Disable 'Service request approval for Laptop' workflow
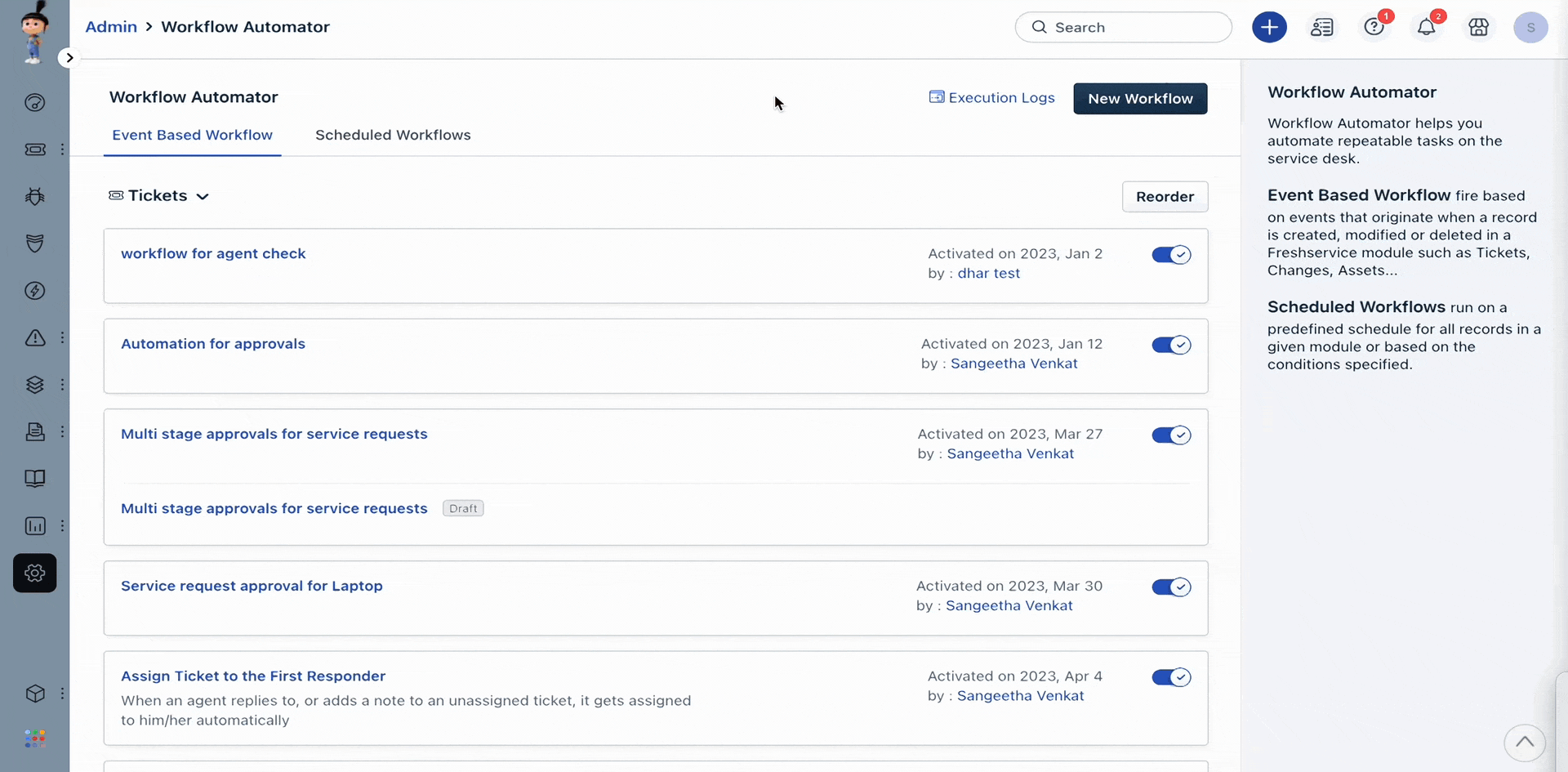Viewport: 1568px width, 772px height. point(1171,587)
